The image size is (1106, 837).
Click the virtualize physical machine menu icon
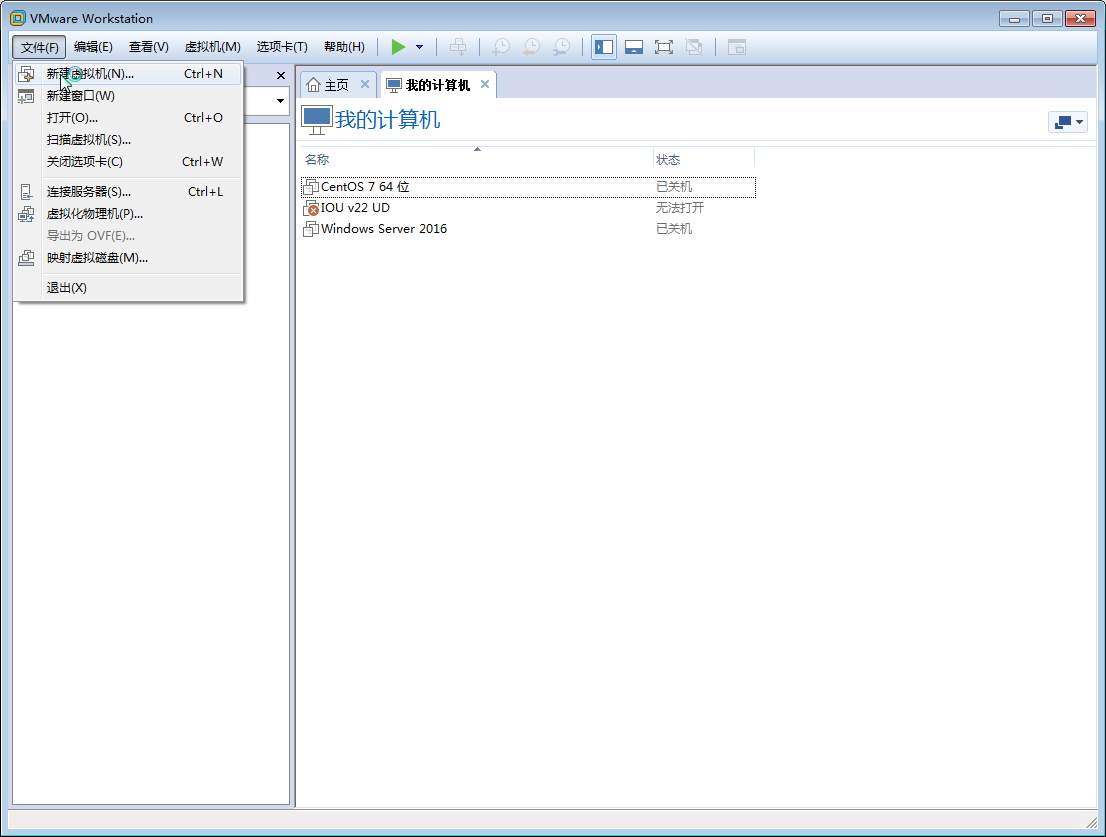[x=26, y=214]
